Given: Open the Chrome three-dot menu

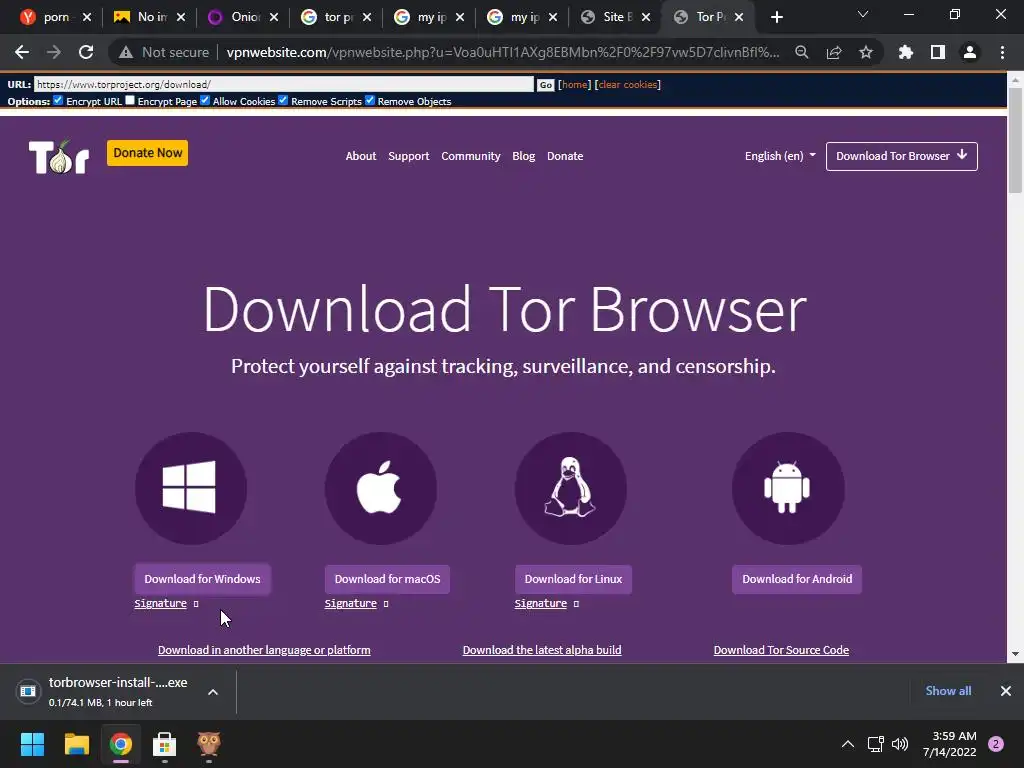Looking at the screenshot, I should [1002, 52].
